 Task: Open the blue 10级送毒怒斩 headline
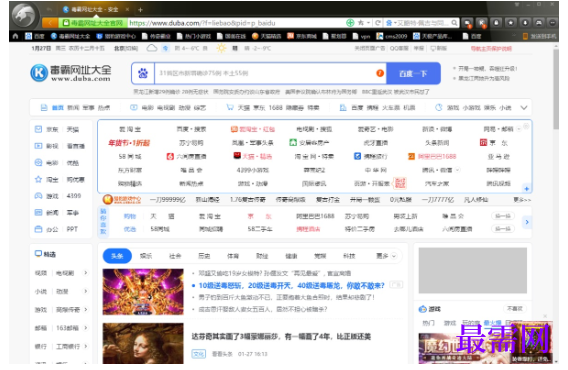pos(292,286)
